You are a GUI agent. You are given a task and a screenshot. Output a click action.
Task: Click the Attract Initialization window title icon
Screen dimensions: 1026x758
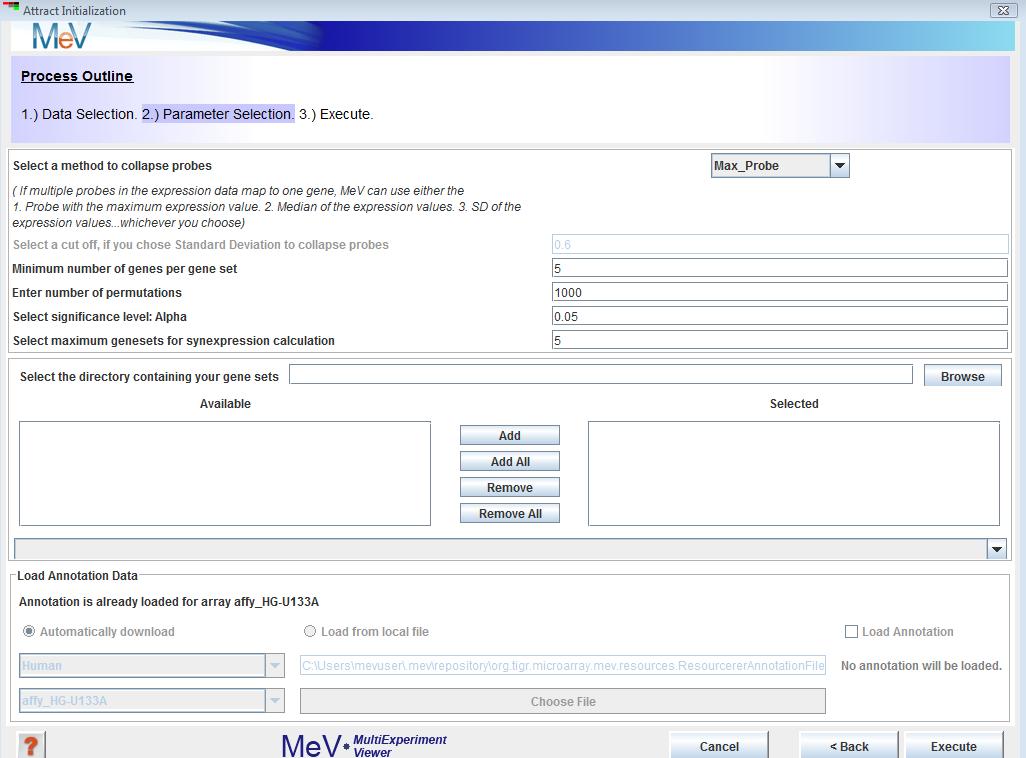pos(11,10)
